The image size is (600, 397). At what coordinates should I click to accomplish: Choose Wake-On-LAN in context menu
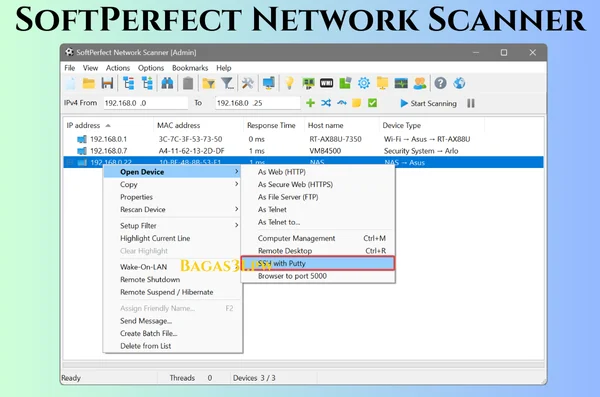point(172,267)
